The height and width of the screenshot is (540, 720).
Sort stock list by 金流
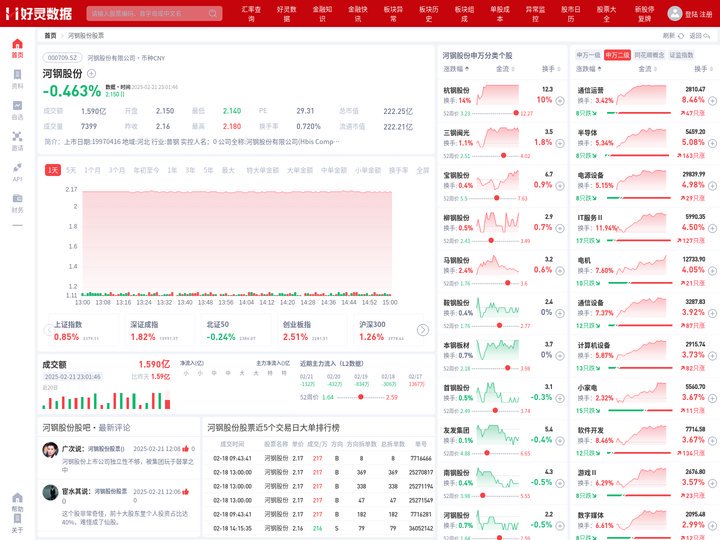505,69
